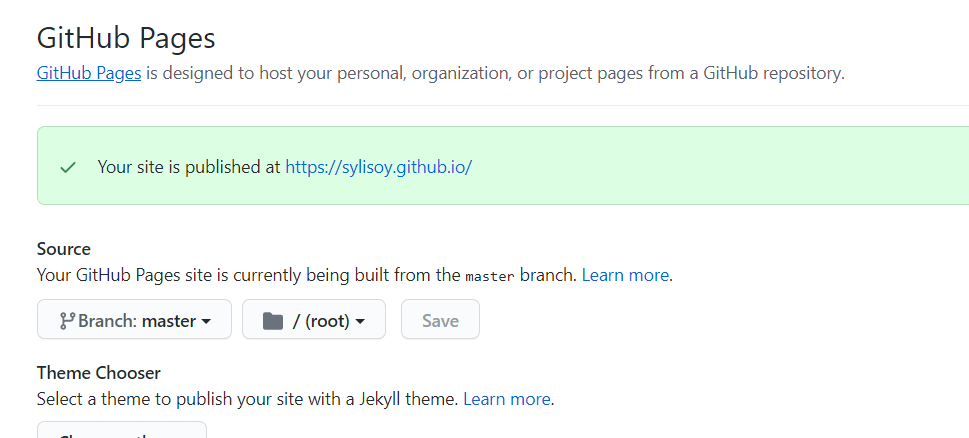Visit the published site sylisoy.github.io link
Image resolution: width=969 pixels, height=438 pixels.
[x=378, y=167]
